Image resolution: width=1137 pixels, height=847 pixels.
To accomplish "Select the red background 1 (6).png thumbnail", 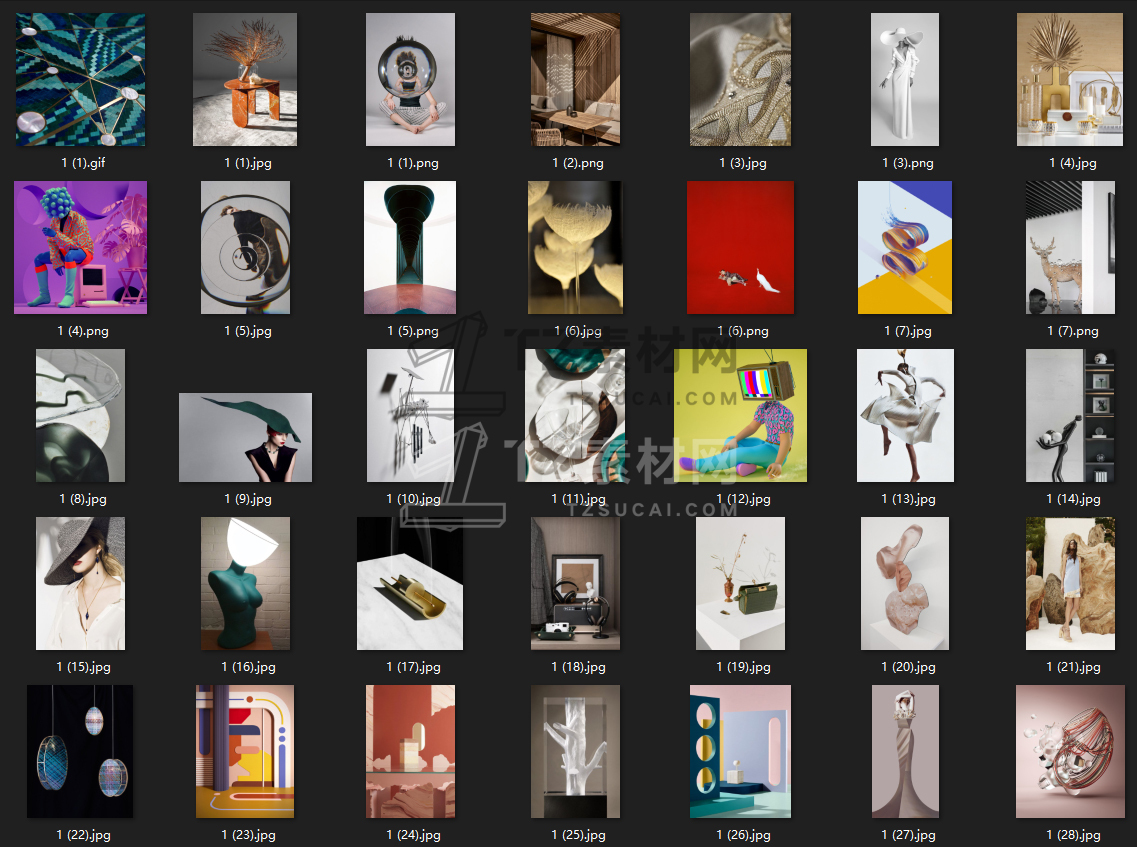I will [740, 247].
